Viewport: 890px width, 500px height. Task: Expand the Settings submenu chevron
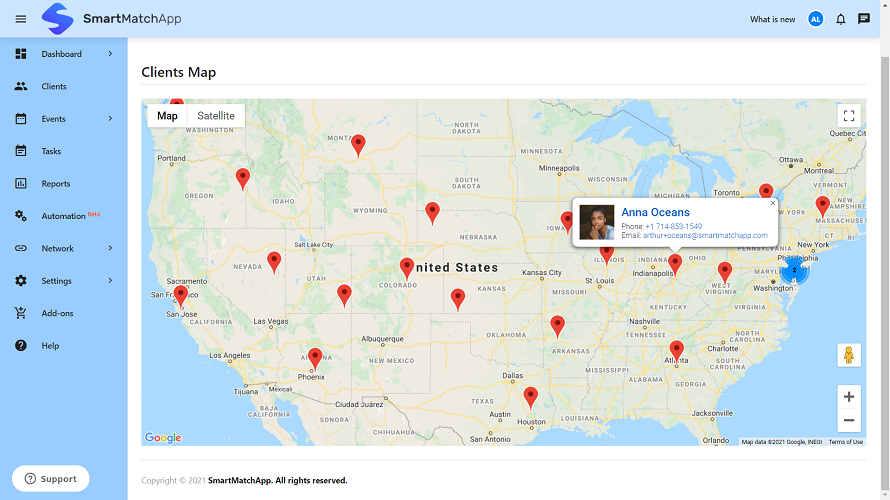pyautogui.click(x=110, y=281)
